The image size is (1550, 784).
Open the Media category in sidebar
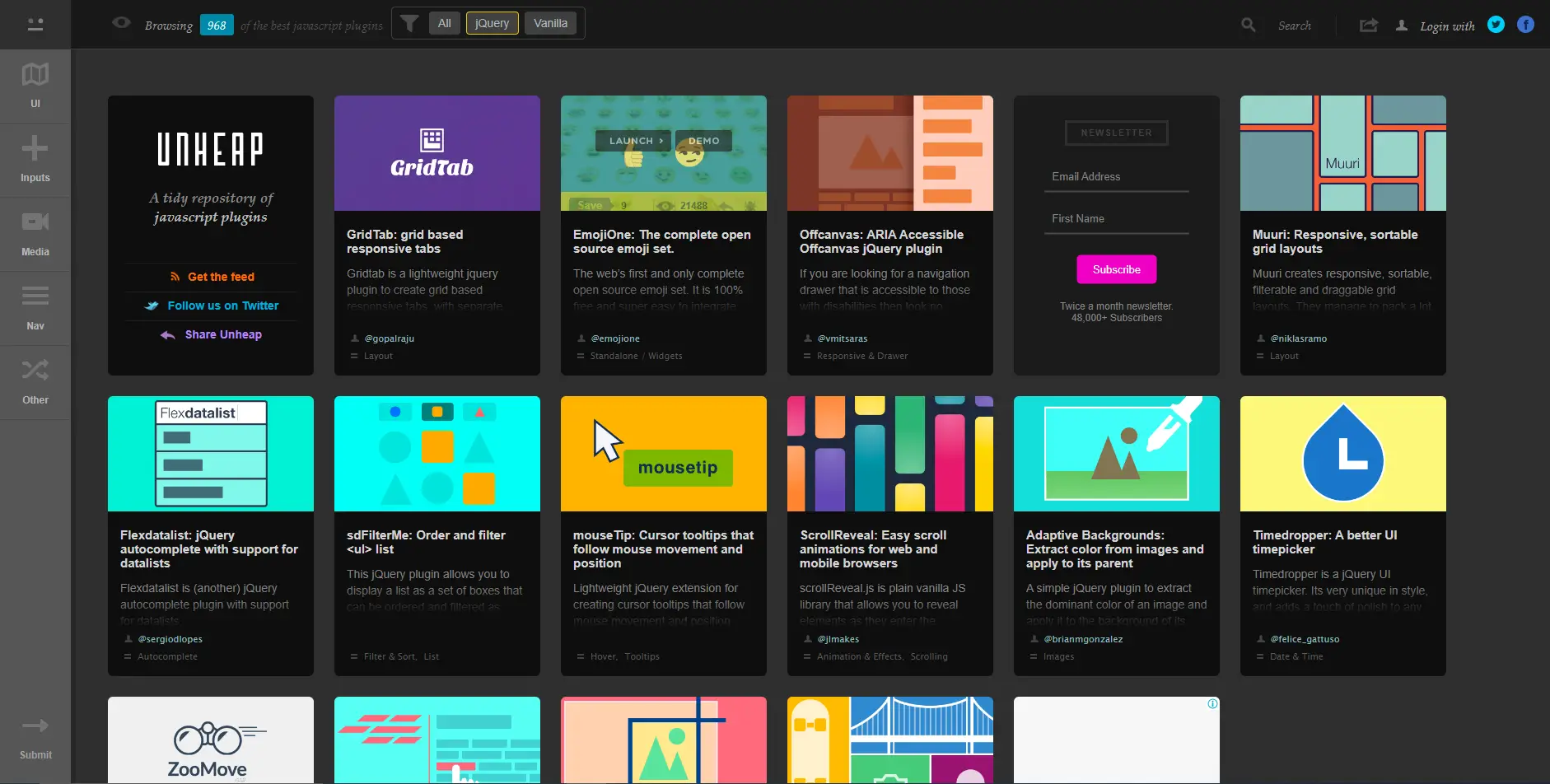pos(35,234)
